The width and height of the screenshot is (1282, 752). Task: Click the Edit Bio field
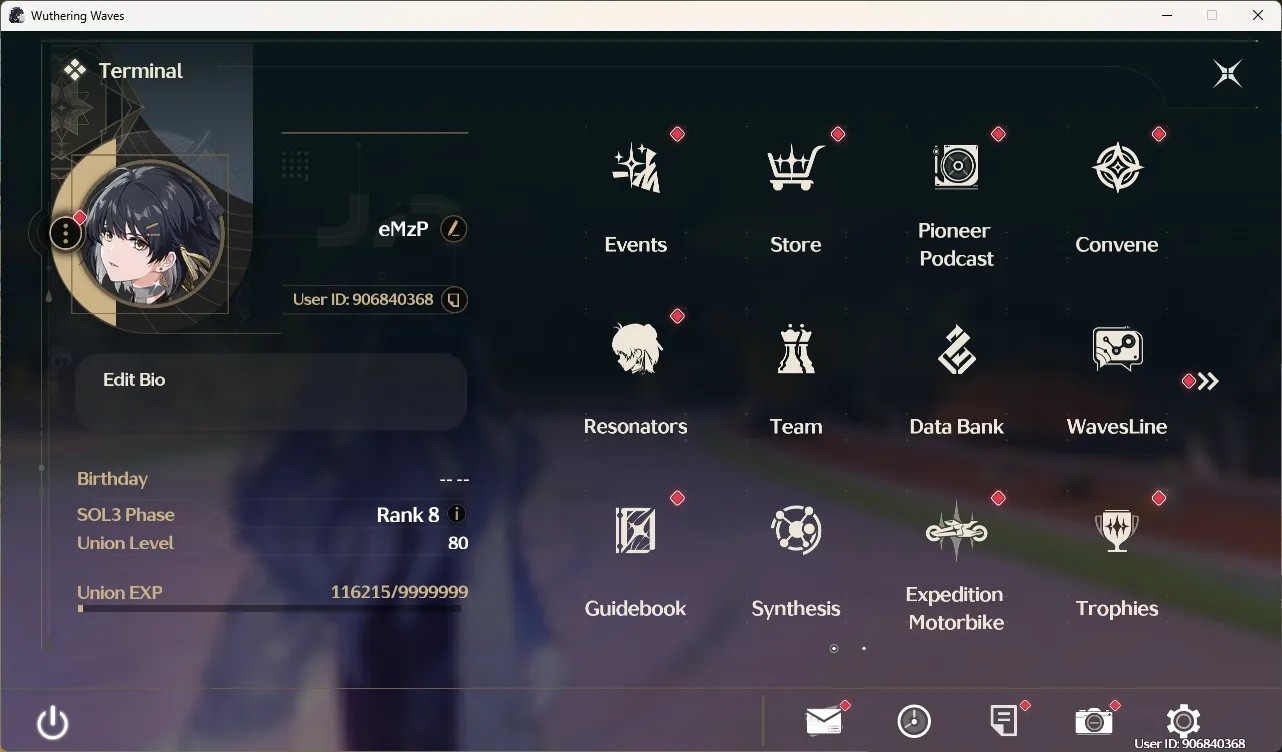[x=271, y=391]
